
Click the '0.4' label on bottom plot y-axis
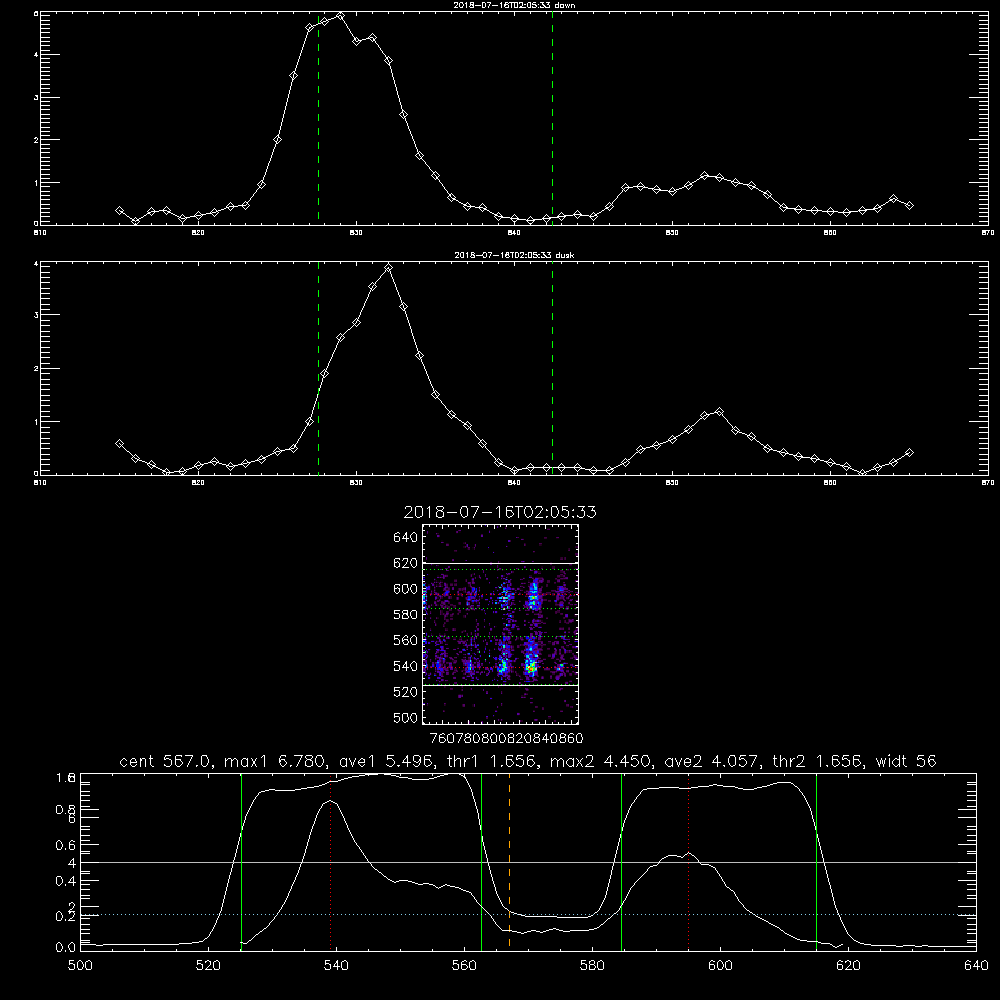pyautogui.click(x=66, y=881)
